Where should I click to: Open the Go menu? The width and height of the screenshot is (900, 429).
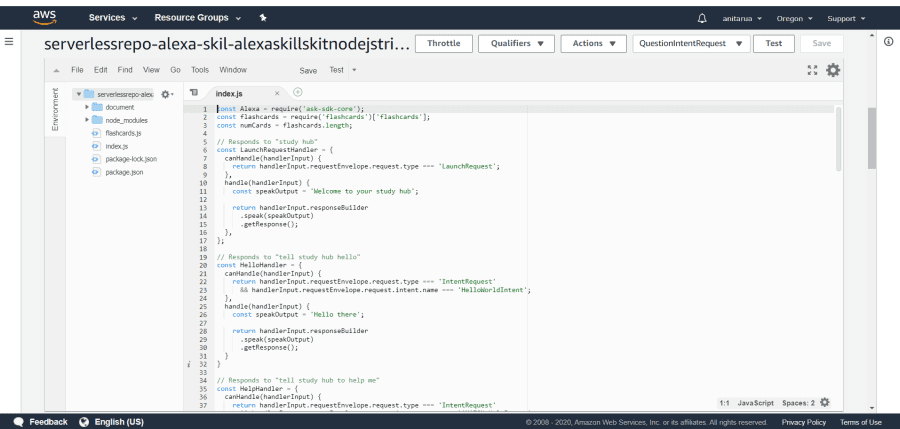[175, 70]
